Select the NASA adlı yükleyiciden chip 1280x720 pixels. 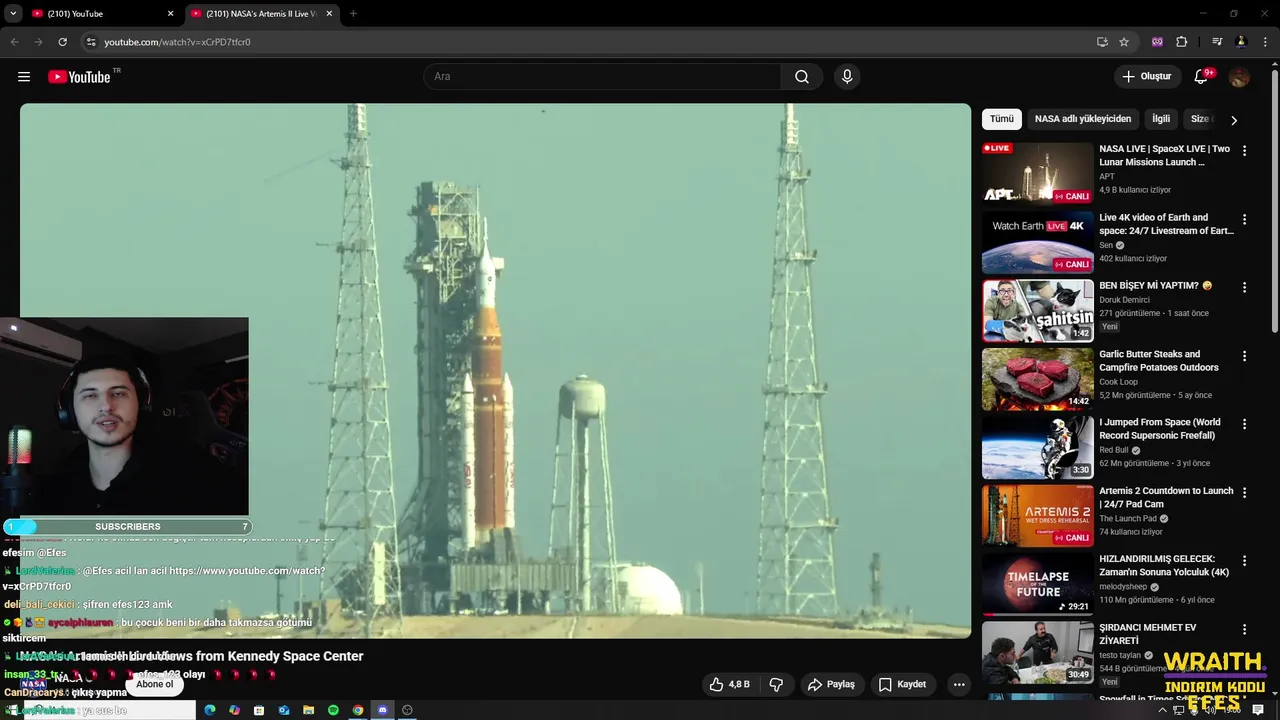1083,119
